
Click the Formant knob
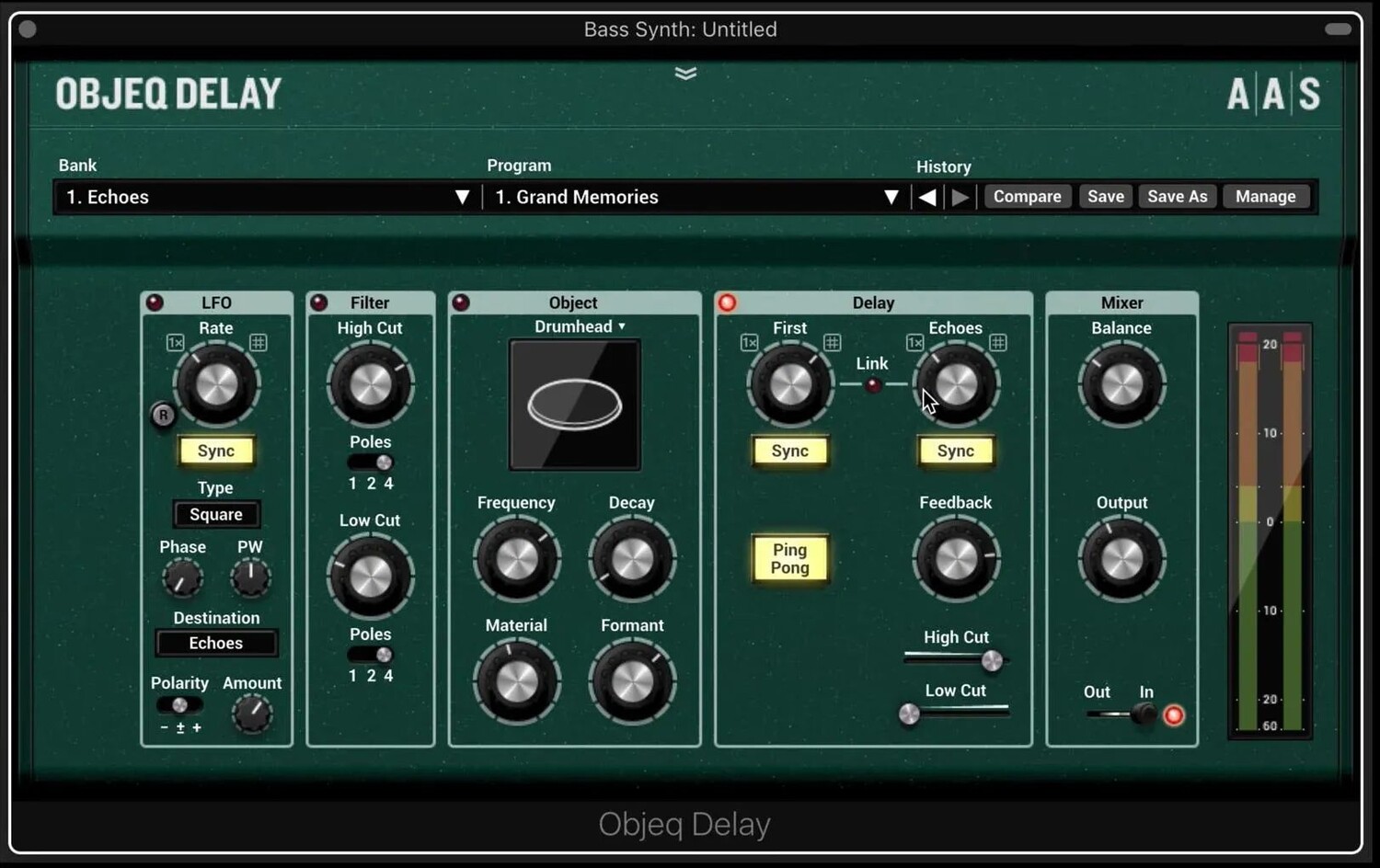coord(632,681)
